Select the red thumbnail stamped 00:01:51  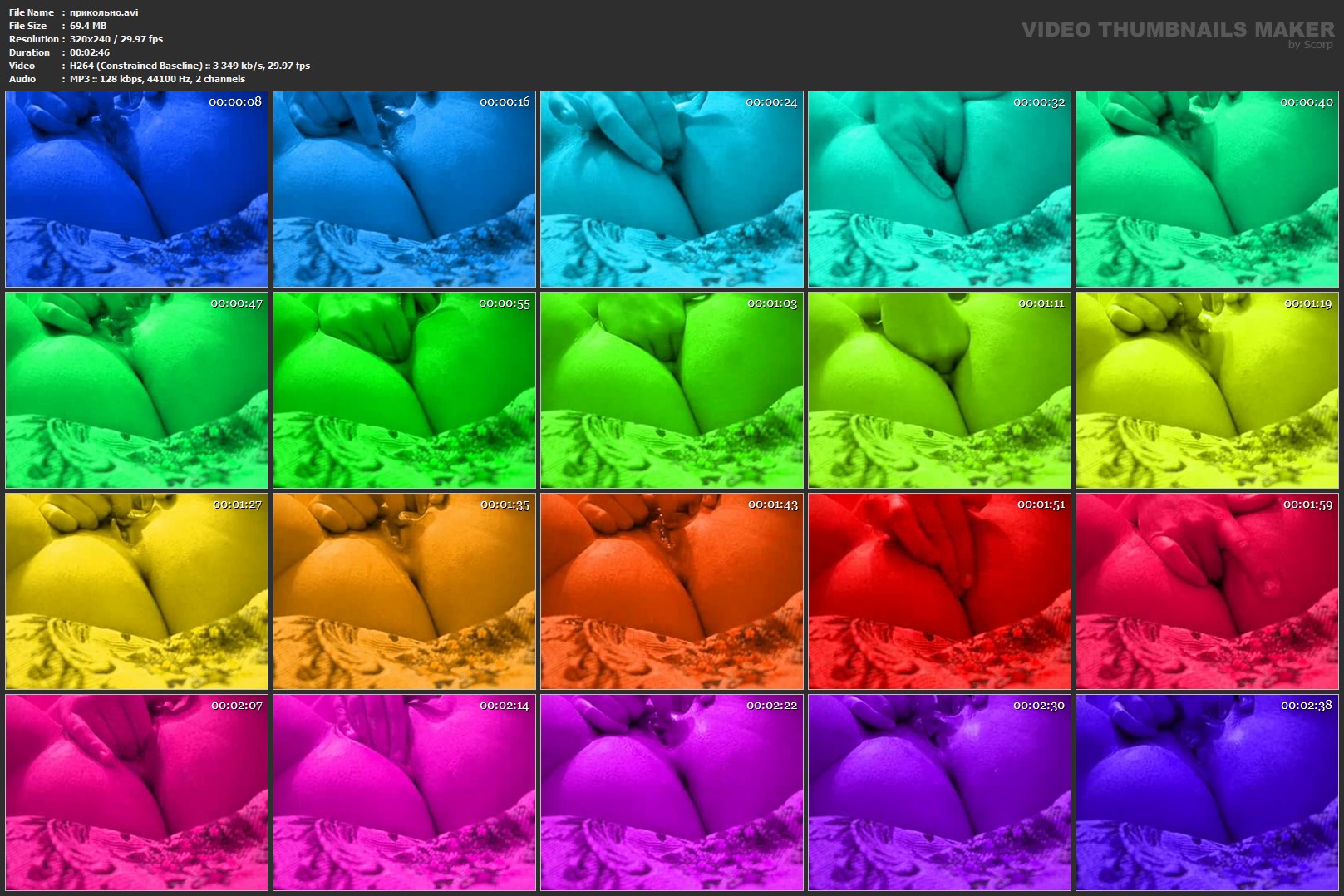[939, 591]
